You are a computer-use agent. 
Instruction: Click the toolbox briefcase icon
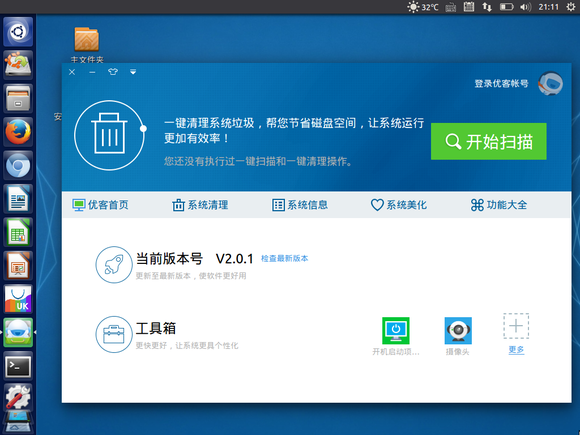(x=114, y=334)
